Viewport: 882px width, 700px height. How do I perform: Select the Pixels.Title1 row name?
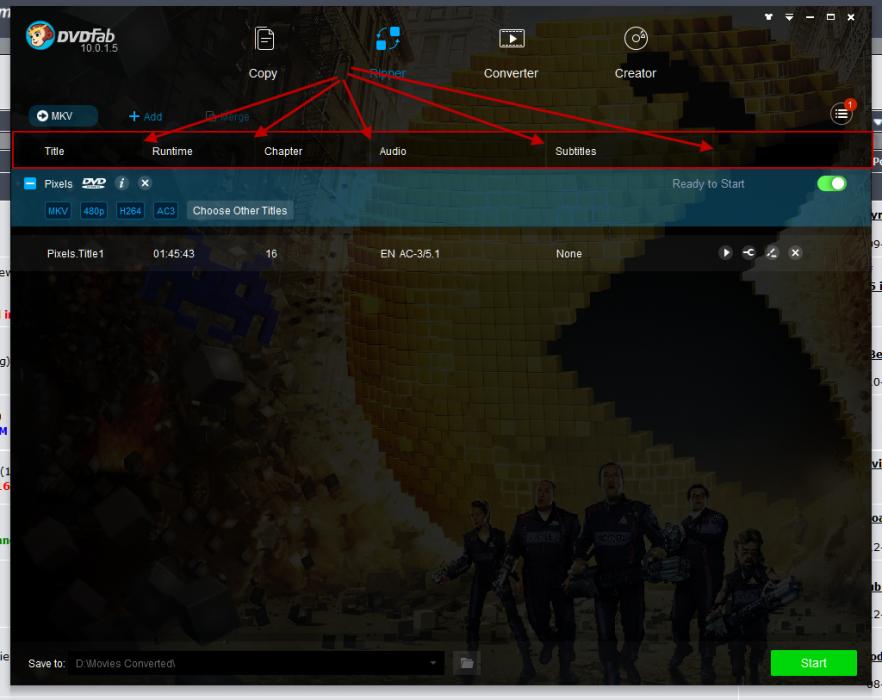point(75,254)
